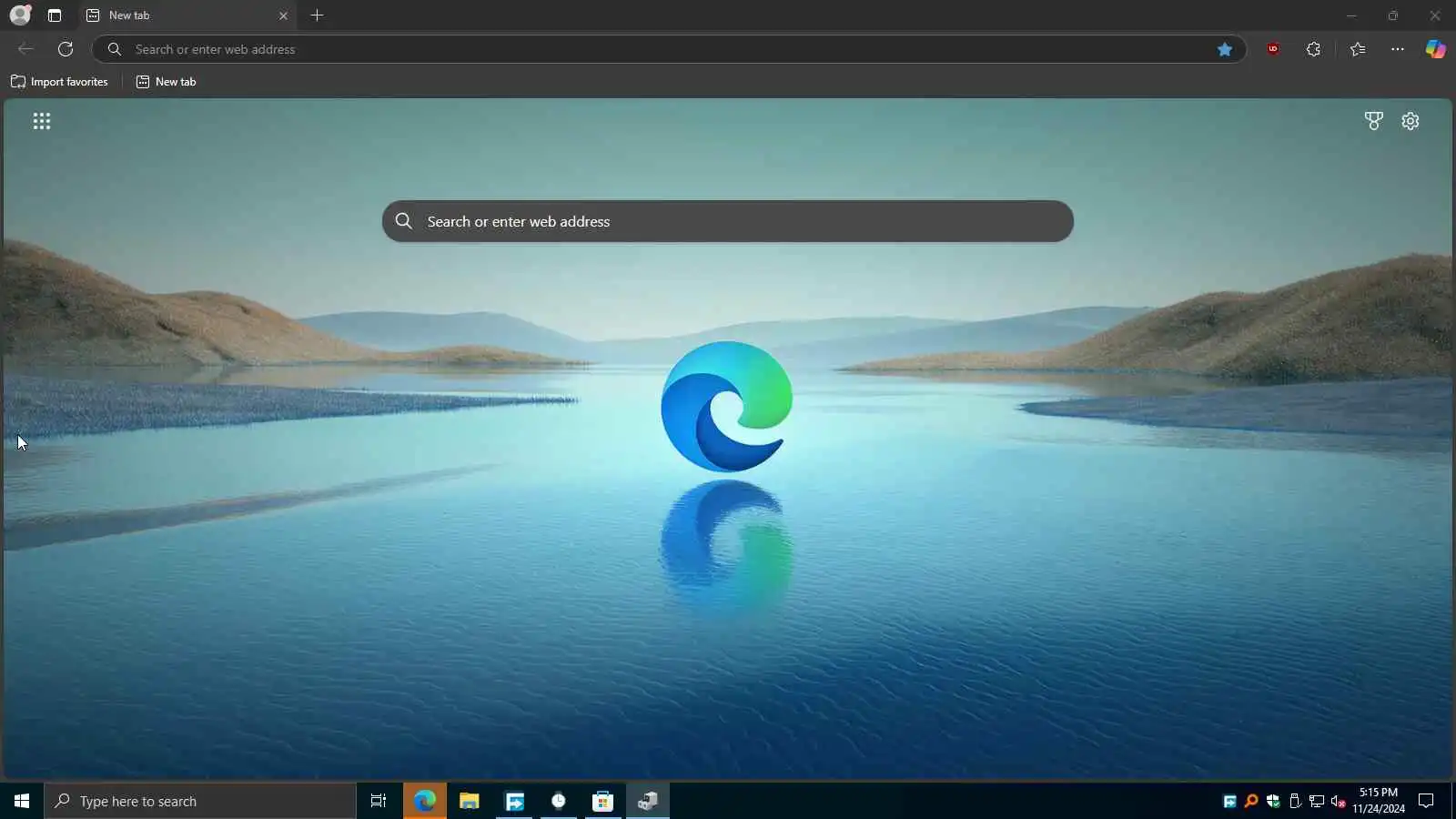Open the blue arrow app on the taskbar
Viewport: 1456px width, 819px height.
(514, 801)
